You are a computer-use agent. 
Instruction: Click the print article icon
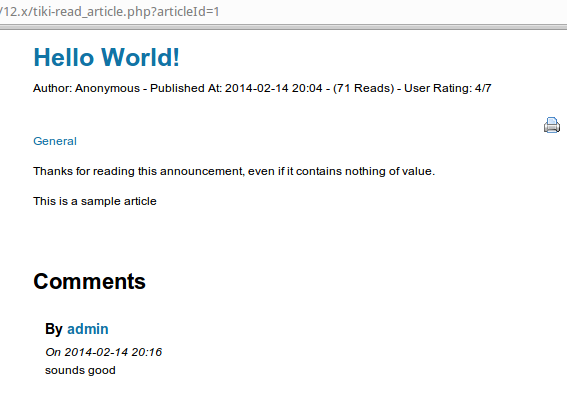click(552, 125)
